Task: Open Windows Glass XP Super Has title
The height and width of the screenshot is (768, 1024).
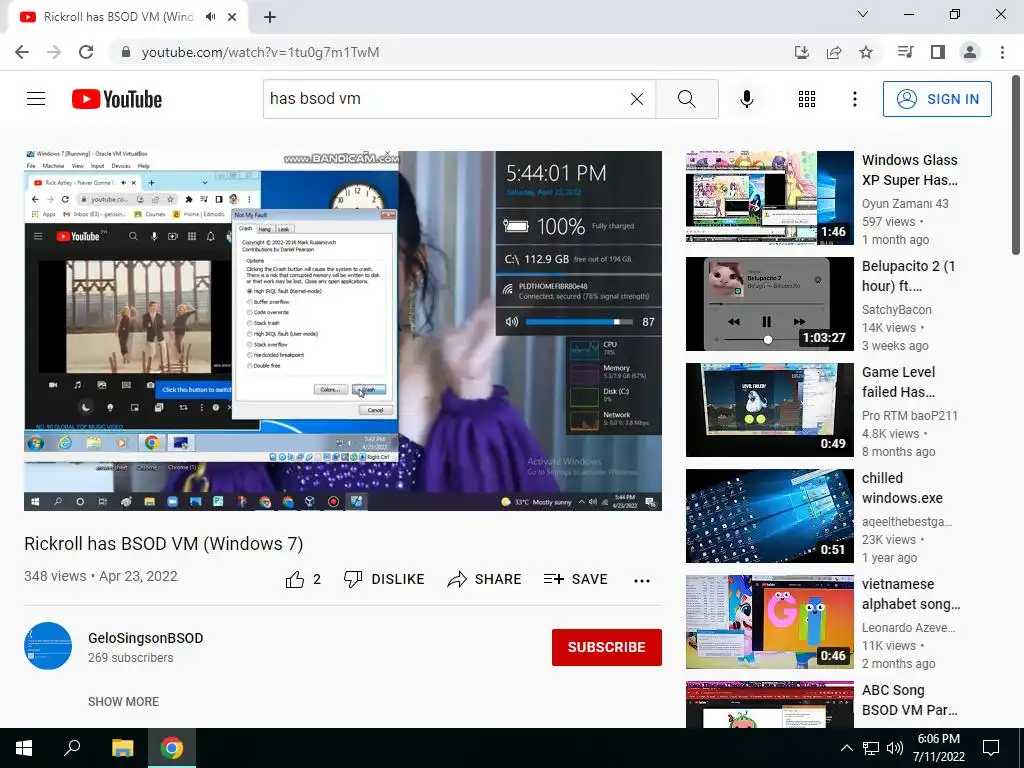Action: (910, 170)
